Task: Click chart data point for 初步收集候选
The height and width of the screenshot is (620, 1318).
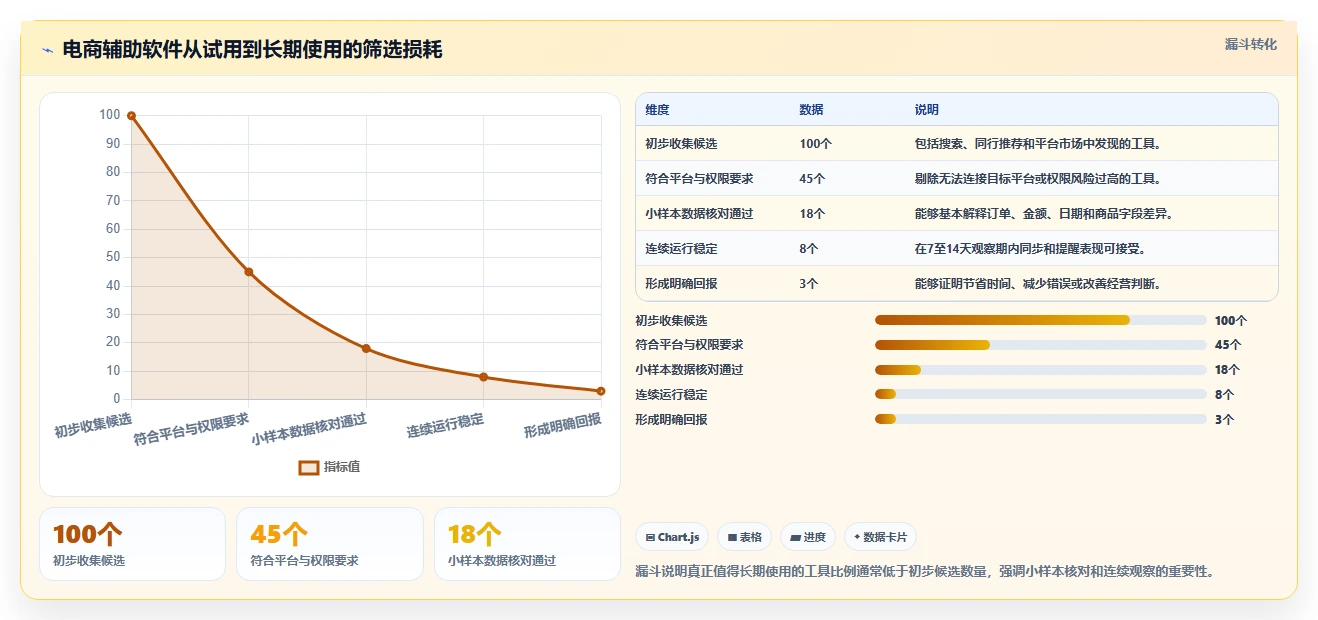Action: pos(131,116)
